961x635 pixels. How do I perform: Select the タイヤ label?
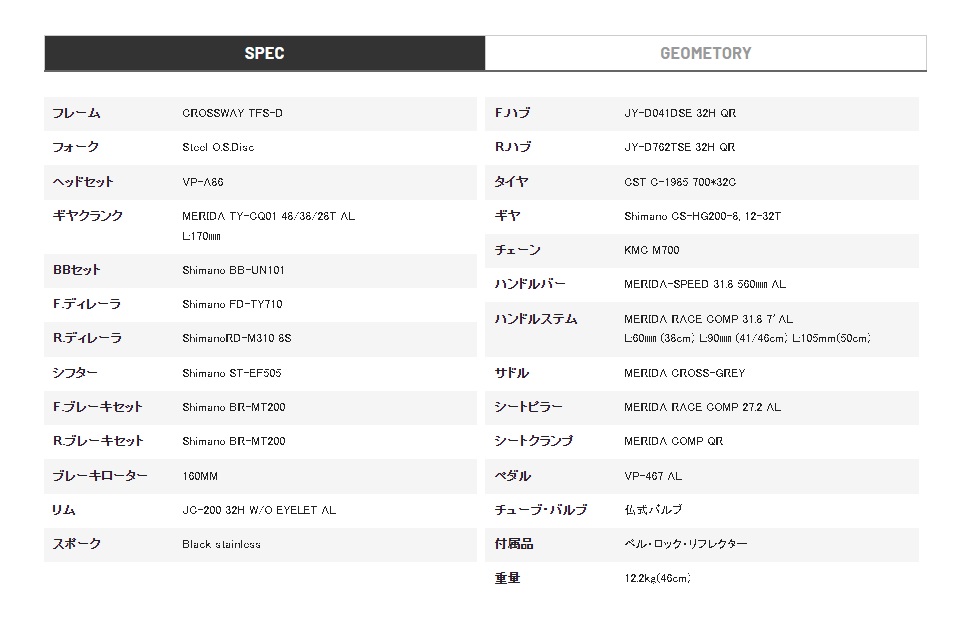[511, 182]
